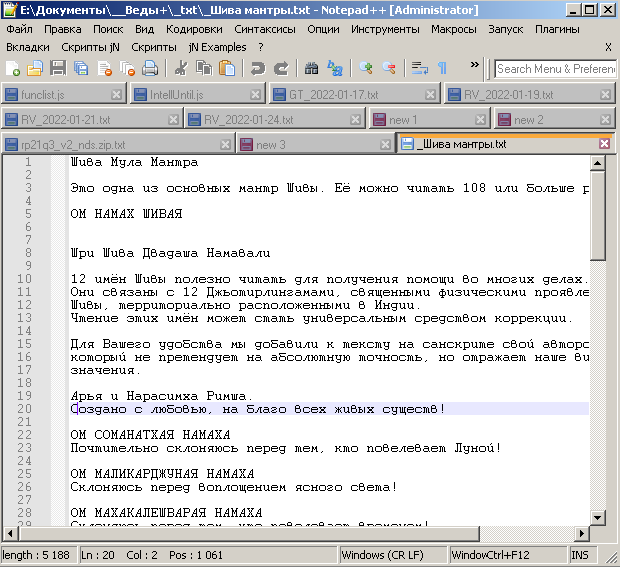Click the Search Menu & Preferences field
Image resolution: width=620 pixels, height=567 pixels.
(x=556, y=69)
